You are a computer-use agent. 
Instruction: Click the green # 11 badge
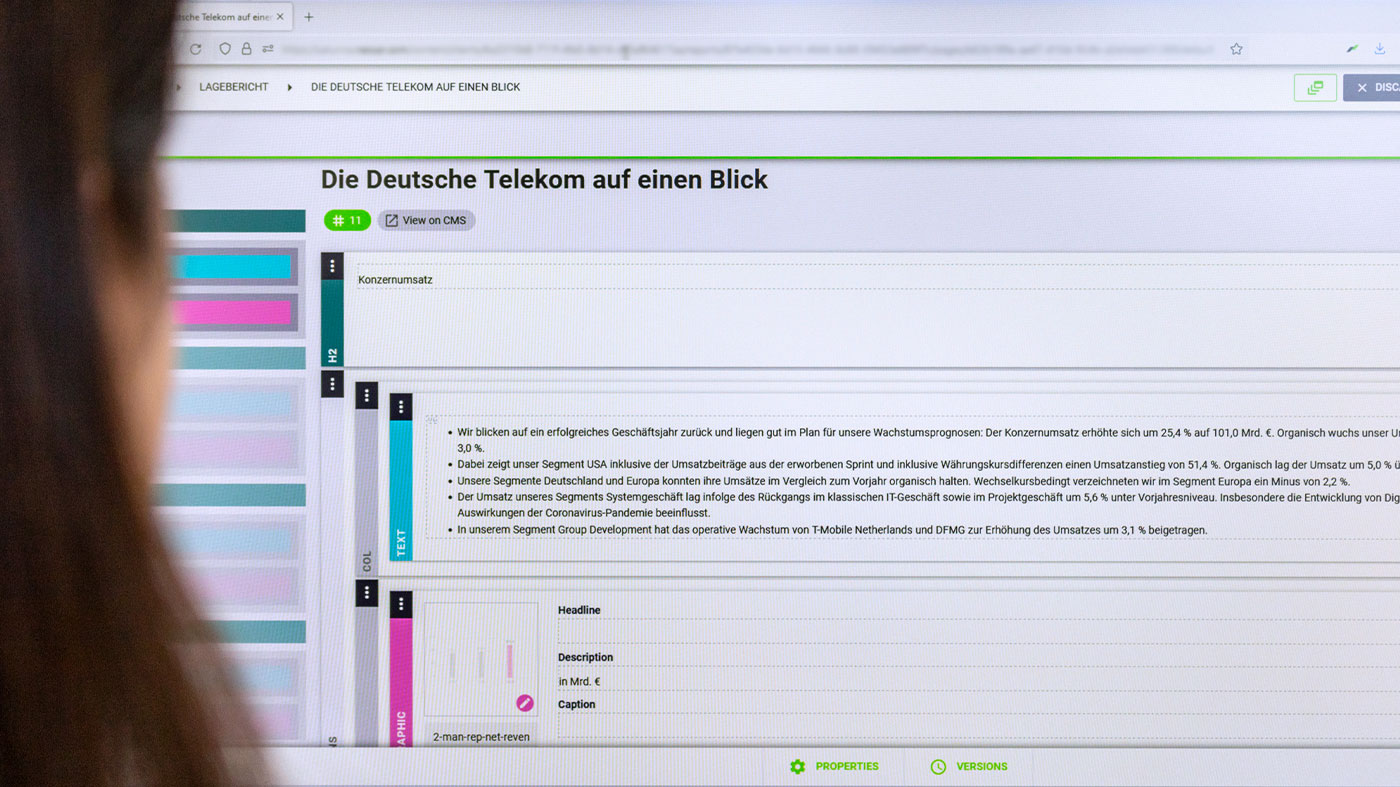pyautogui.click(x=347, y=220)
